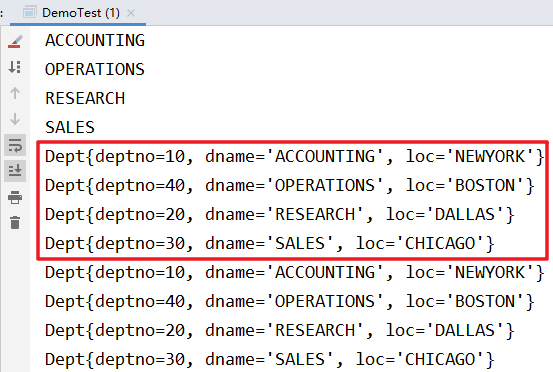Click the standalone OPERATIONS output line

tap(95, 69)
